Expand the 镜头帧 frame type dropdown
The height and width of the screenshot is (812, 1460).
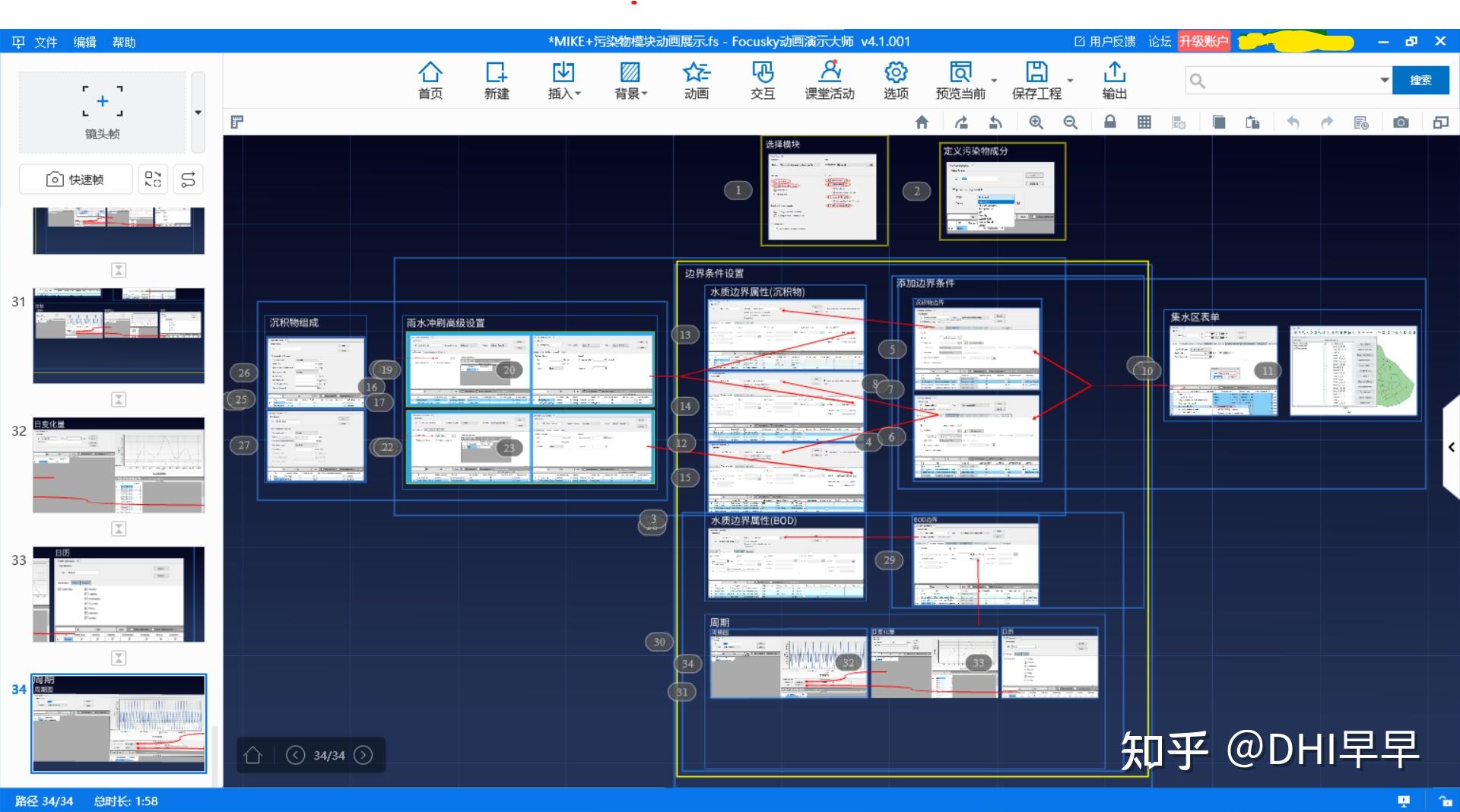pos(198,113)
